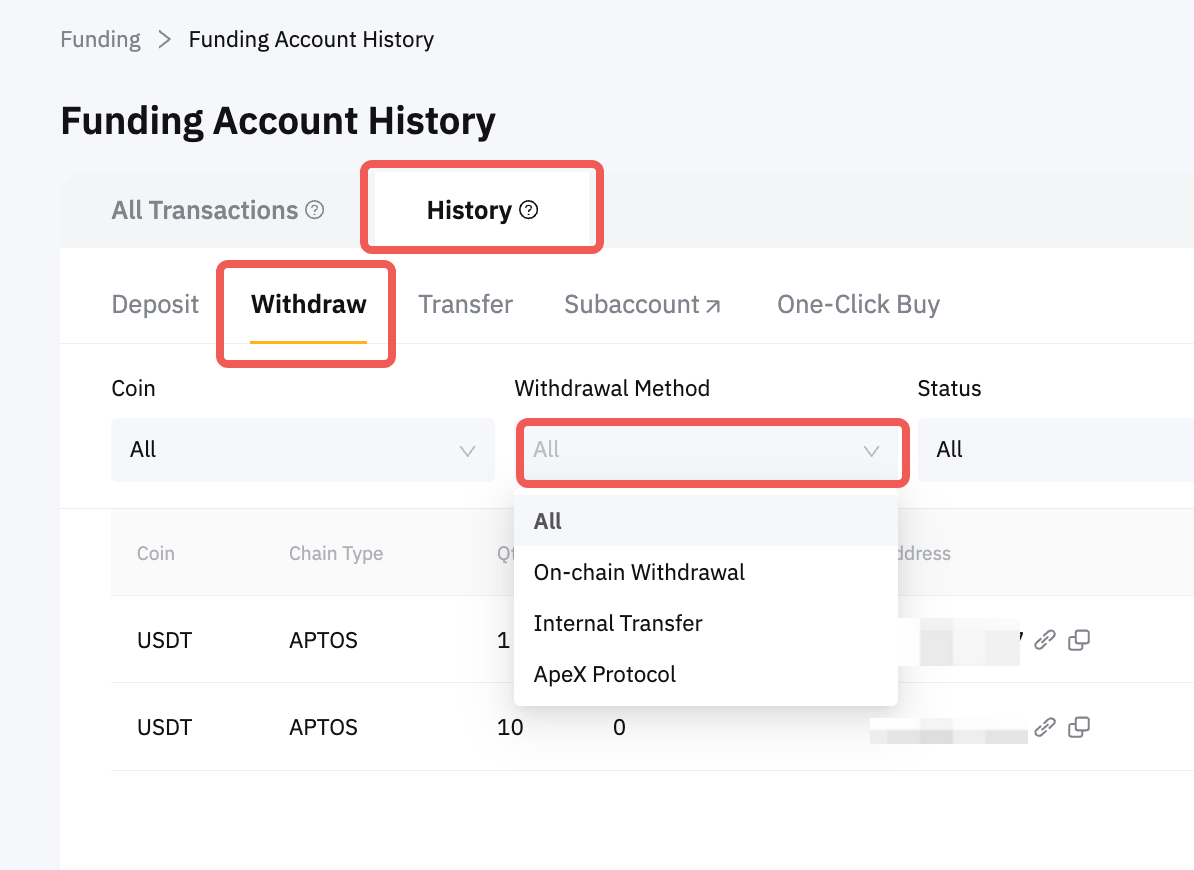
Task: Open the Deposit sub-tab
Action: (155, 304)
